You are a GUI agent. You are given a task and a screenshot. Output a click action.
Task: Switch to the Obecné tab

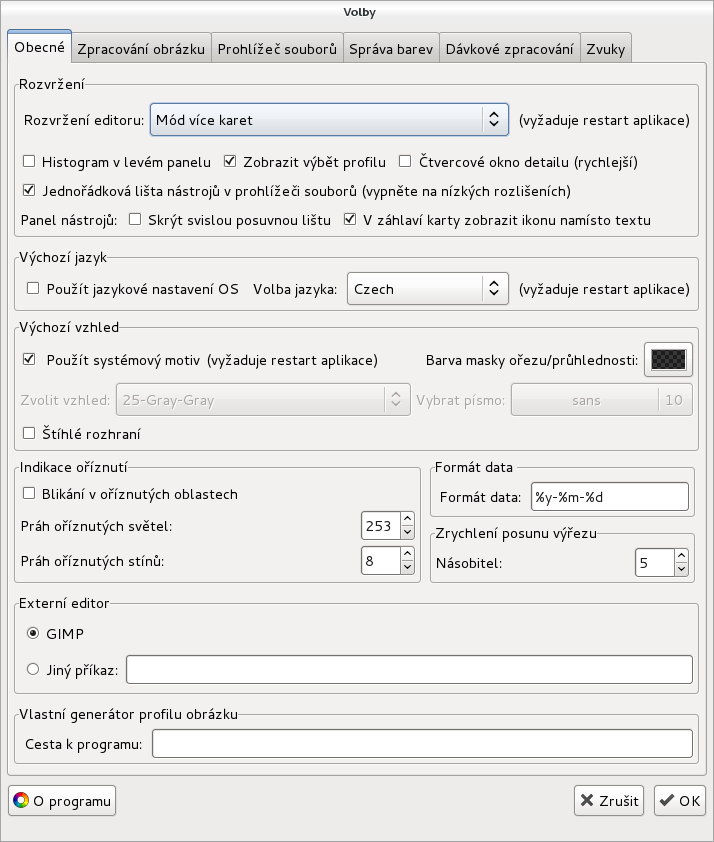coord(39,47)
